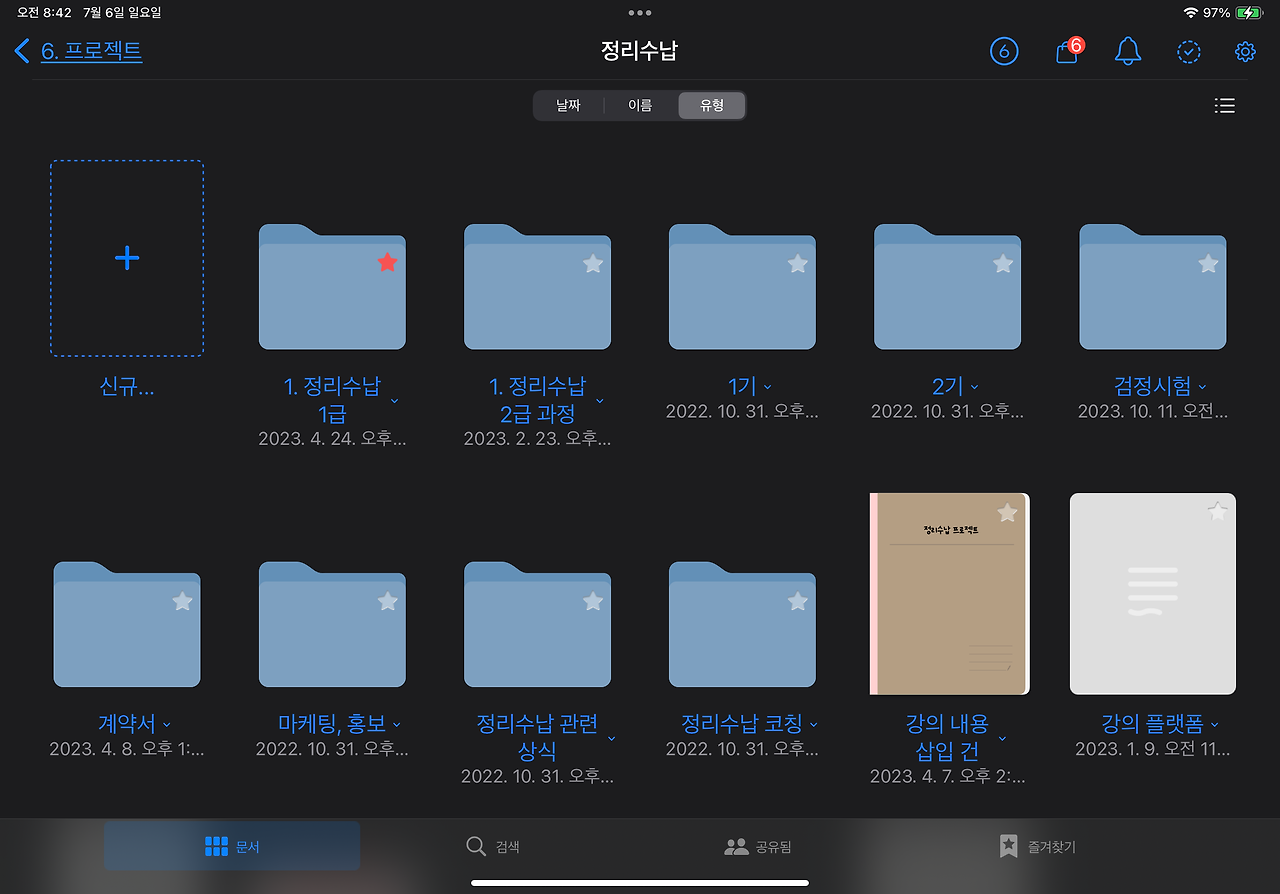
Task: Toggle the favorite star on 계약서 folder
Action: pyautogui.click(x=182, y=601)
